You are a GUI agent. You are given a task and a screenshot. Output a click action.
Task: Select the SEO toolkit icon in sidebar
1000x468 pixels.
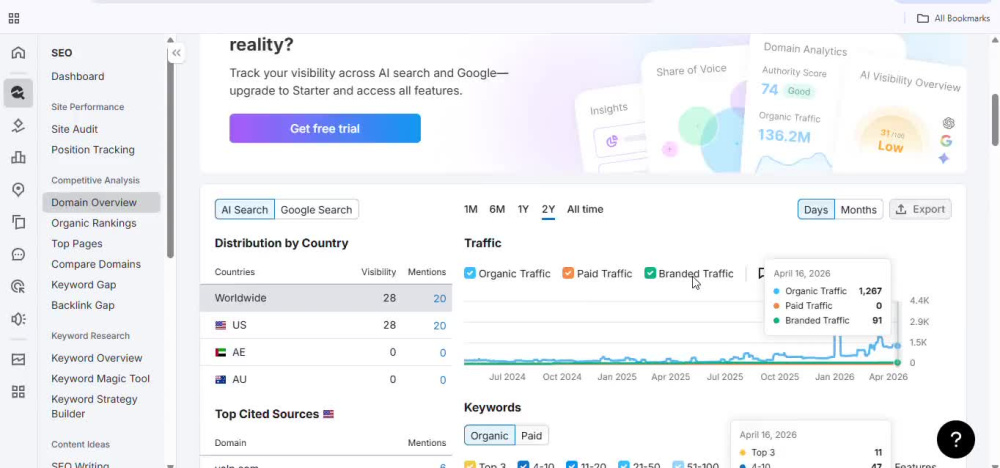[x=18, y=93]
